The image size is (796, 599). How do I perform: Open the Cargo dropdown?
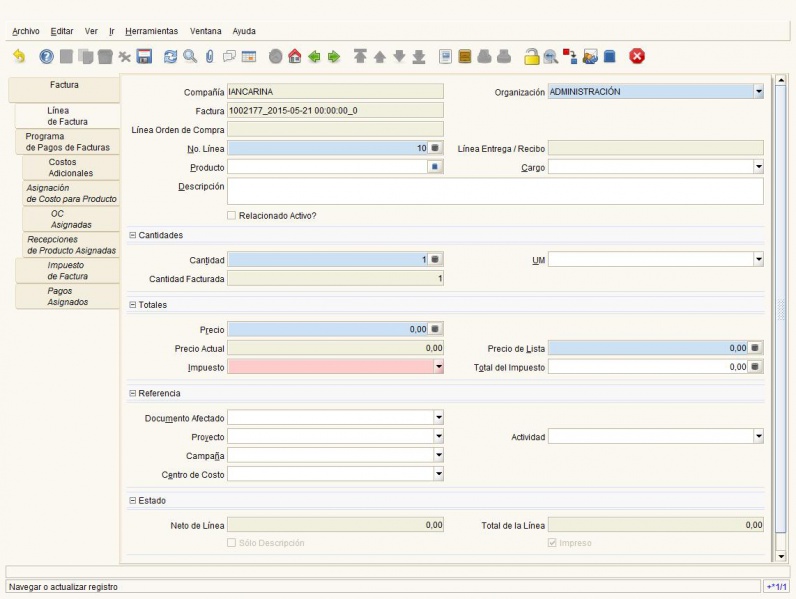click(758, 167)
